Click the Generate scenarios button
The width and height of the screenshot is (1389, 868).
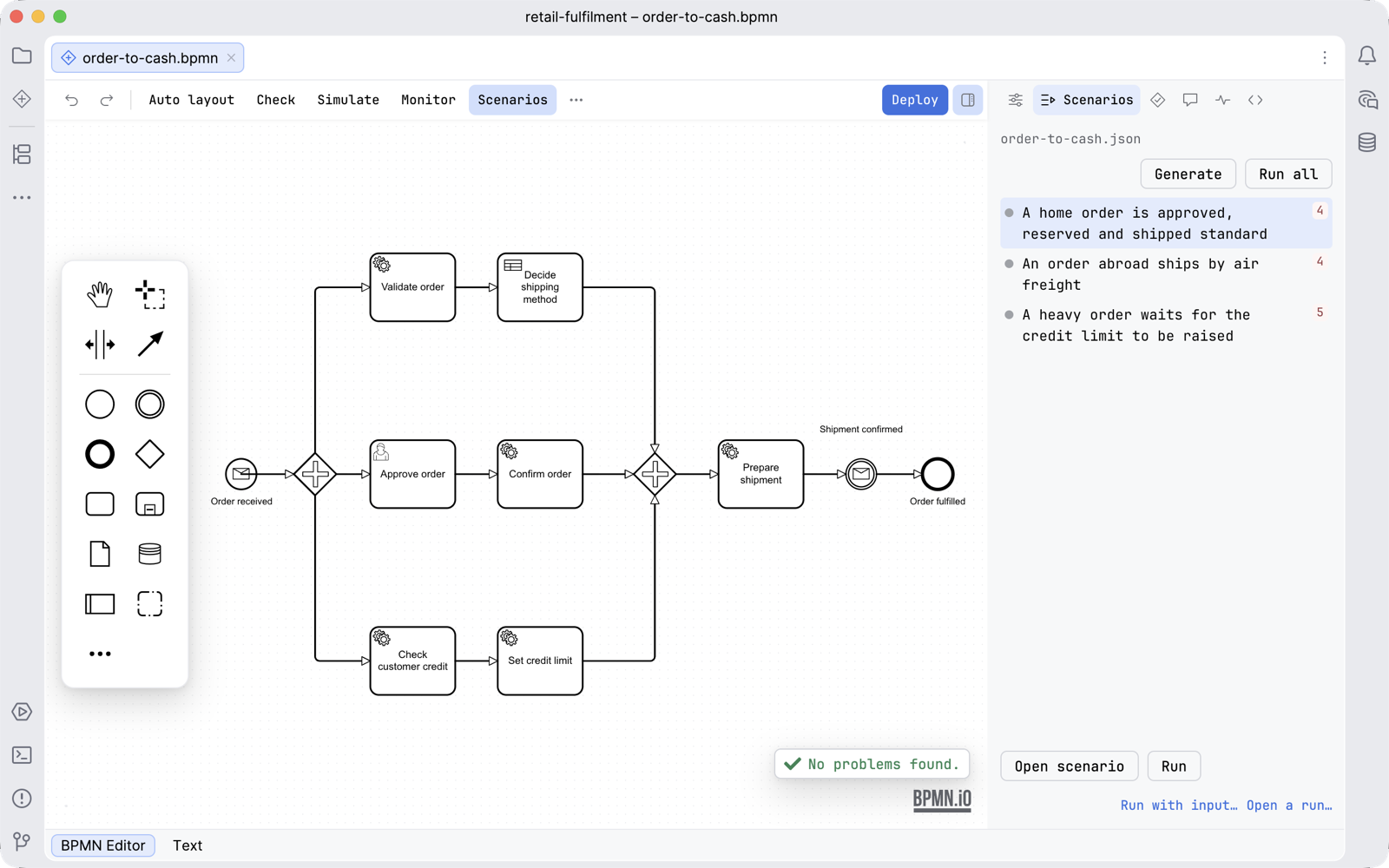[x=1188, y=174]
